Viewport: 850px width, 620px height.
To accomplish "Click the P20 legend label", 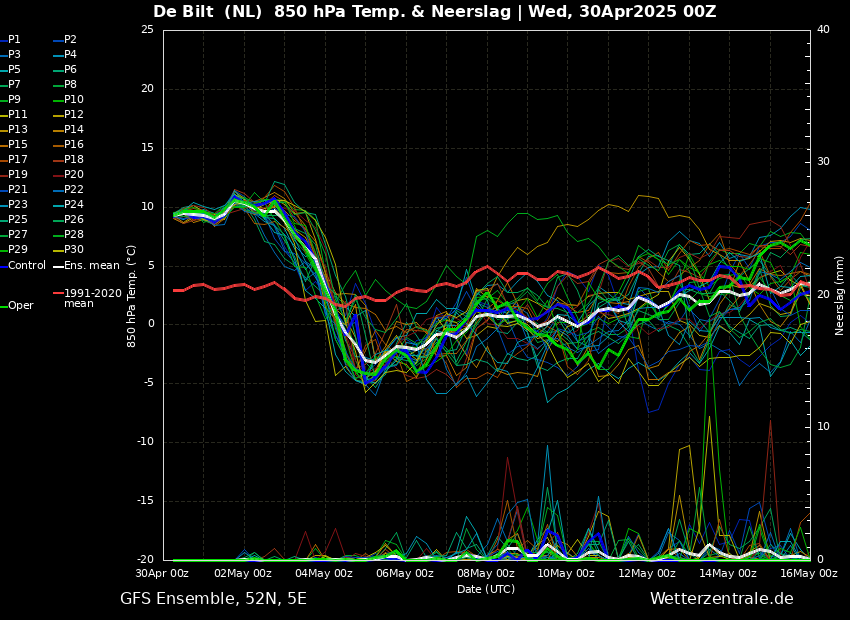I will click(73, 175).
